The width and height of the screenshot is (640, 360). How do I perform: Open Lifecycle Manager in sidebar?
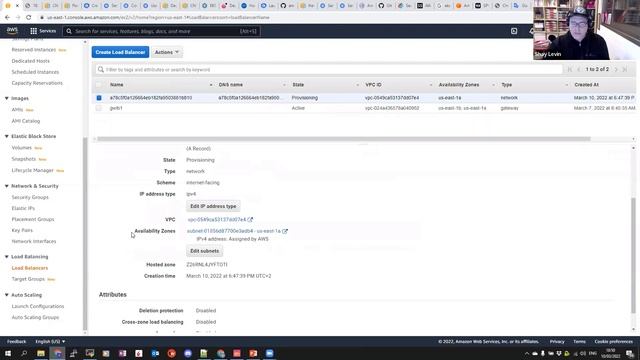pos(33,171)
